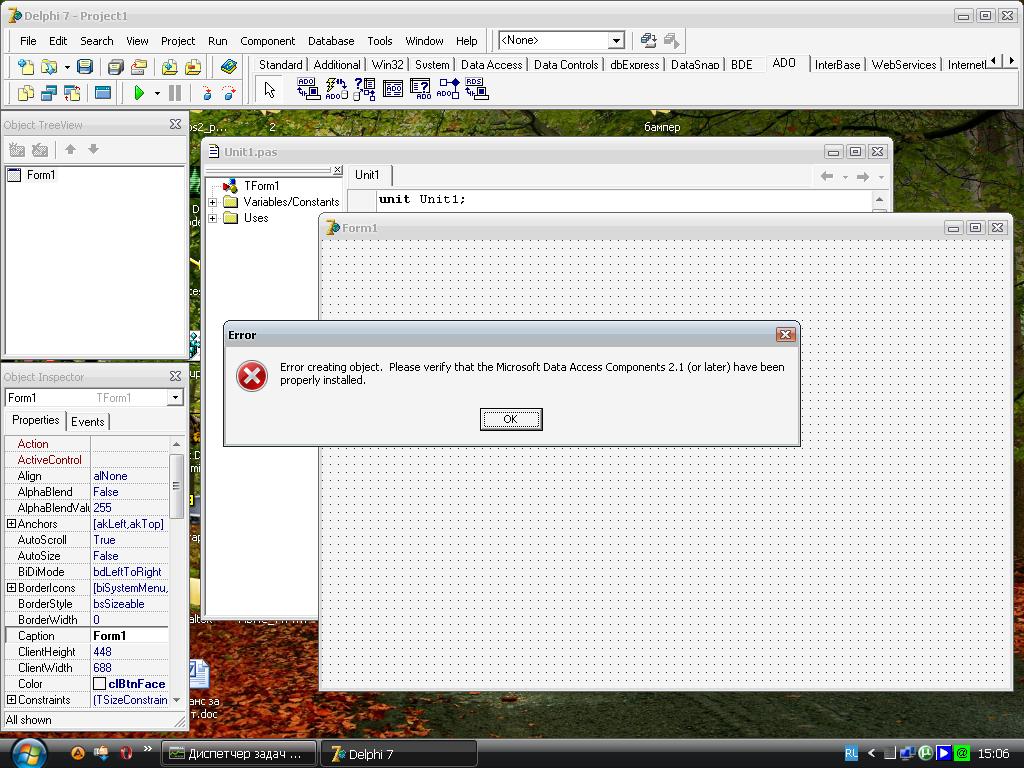Click the Step Over debug icon
Viewport: 1024px width, 768px height.
click(229, 93)
